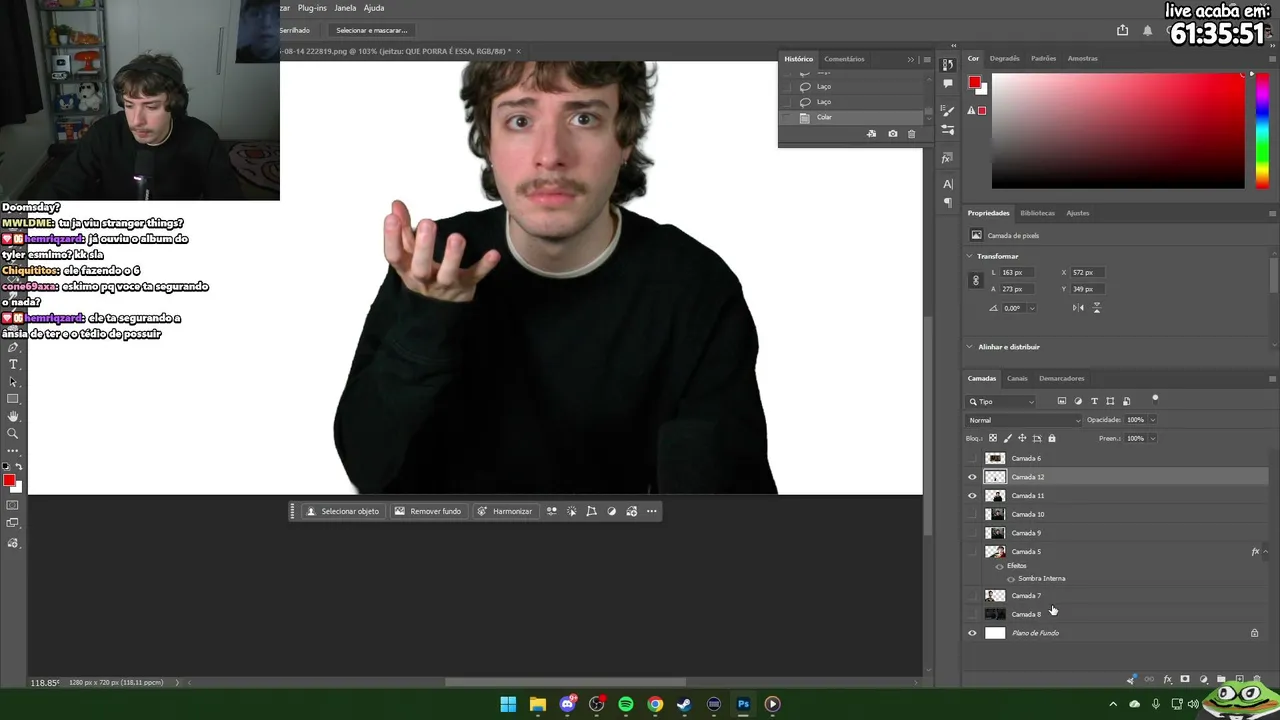Switch to the Amostras tab
The width and height of the screenshot is (1280, 720).
click(x=1083, y=59)
